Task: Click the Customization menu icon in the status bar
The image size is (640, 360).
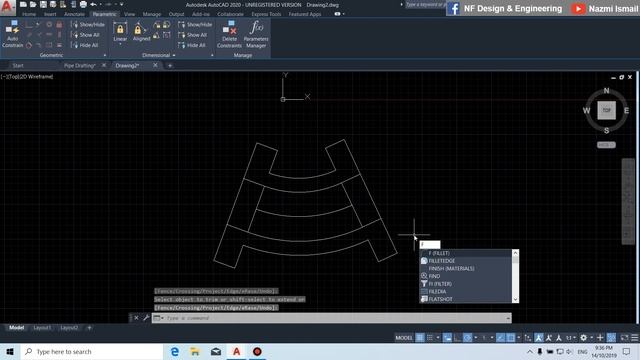Action: 635,338
